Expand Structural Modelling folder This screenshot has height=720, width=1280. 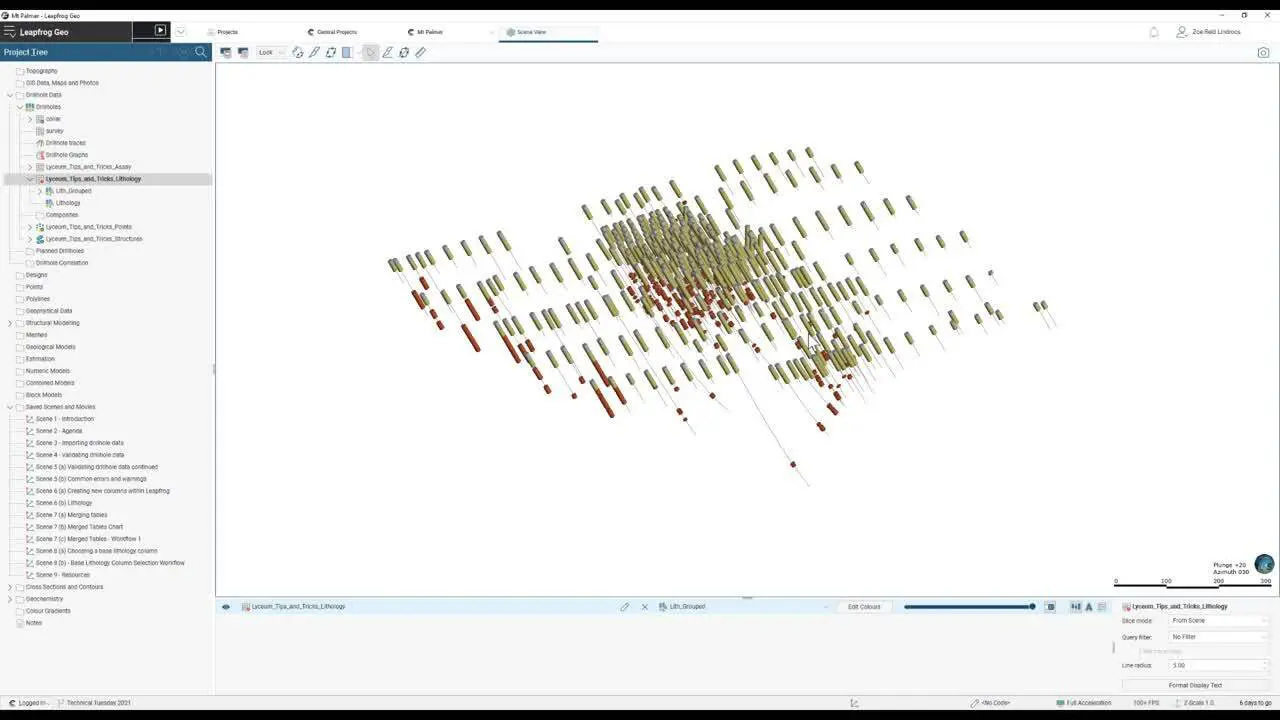click(10, 323)
